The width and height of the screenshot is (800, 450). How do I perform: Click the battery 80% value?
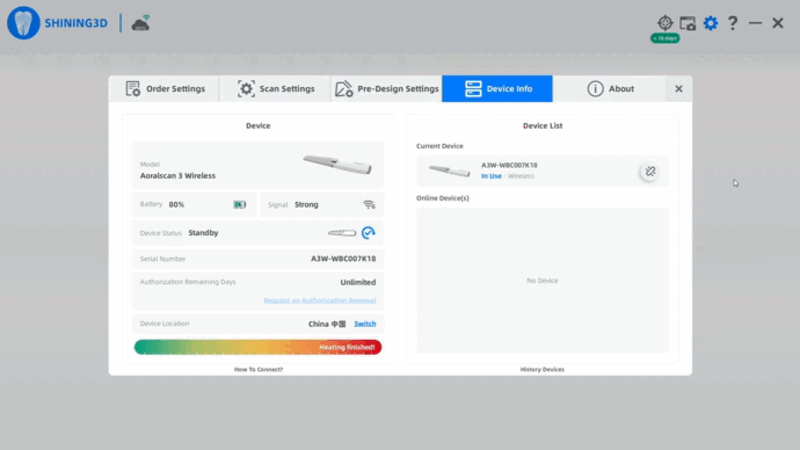[177, 205]
